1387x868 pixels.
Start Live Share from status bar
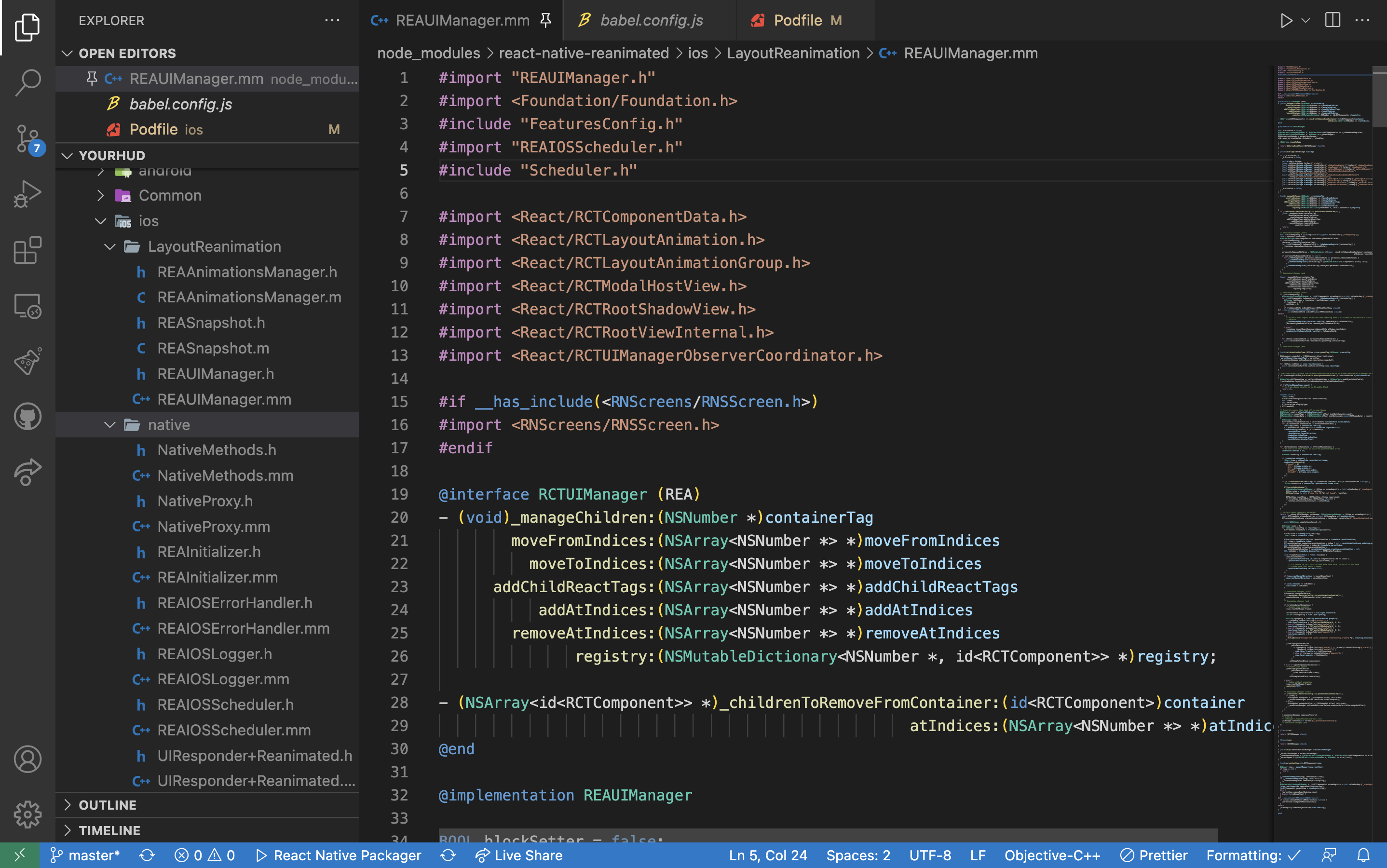[x=518, y=855]
